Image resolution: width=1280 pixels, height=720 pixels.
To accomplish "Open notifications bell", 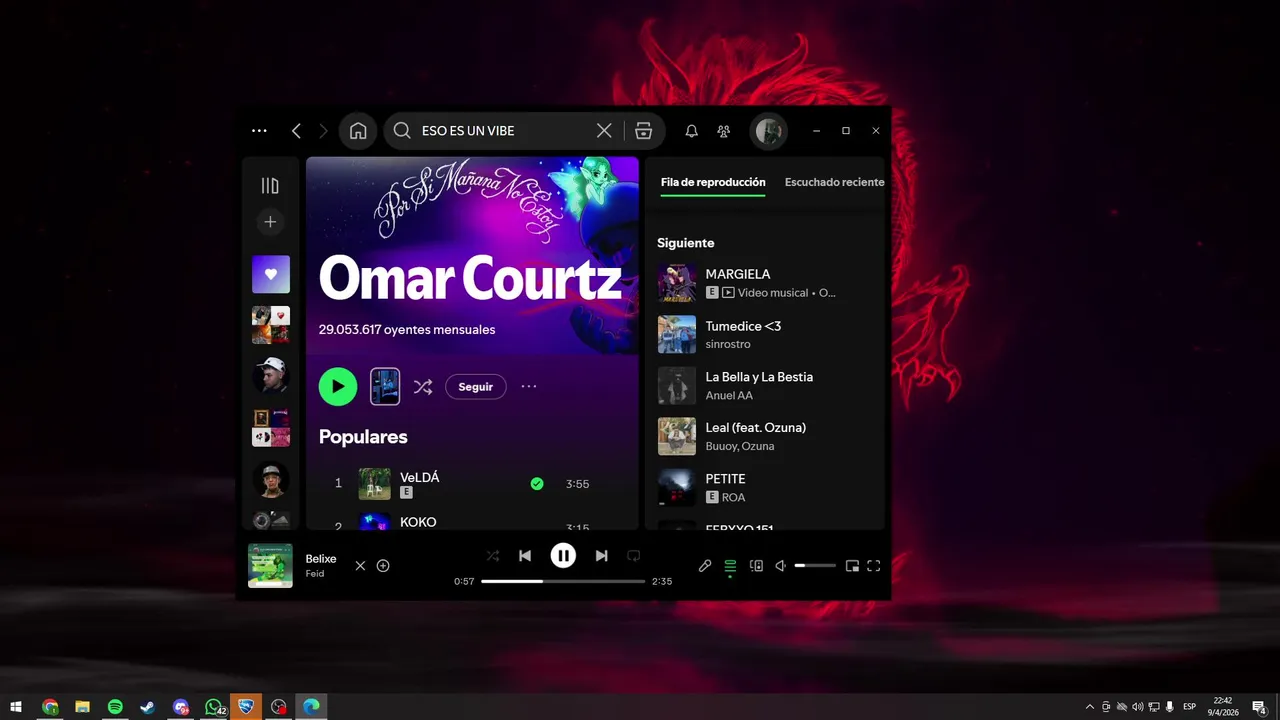I will (x=691, y=131).
